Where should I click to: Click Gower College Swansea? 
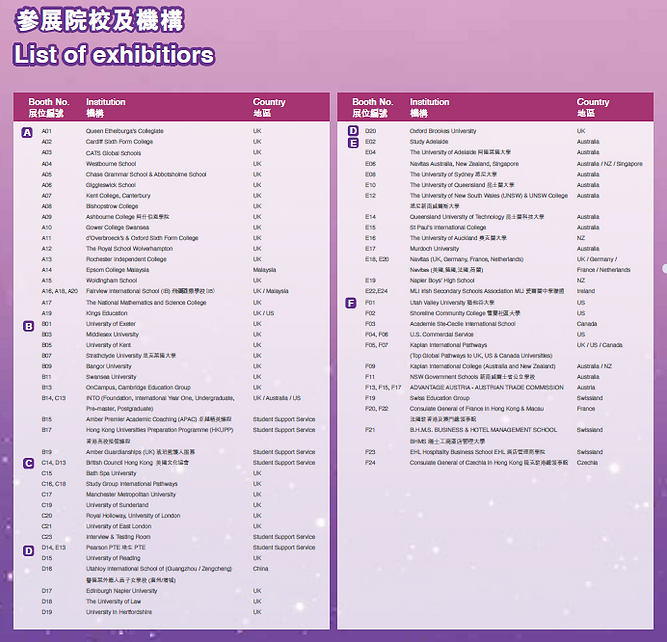117,228
